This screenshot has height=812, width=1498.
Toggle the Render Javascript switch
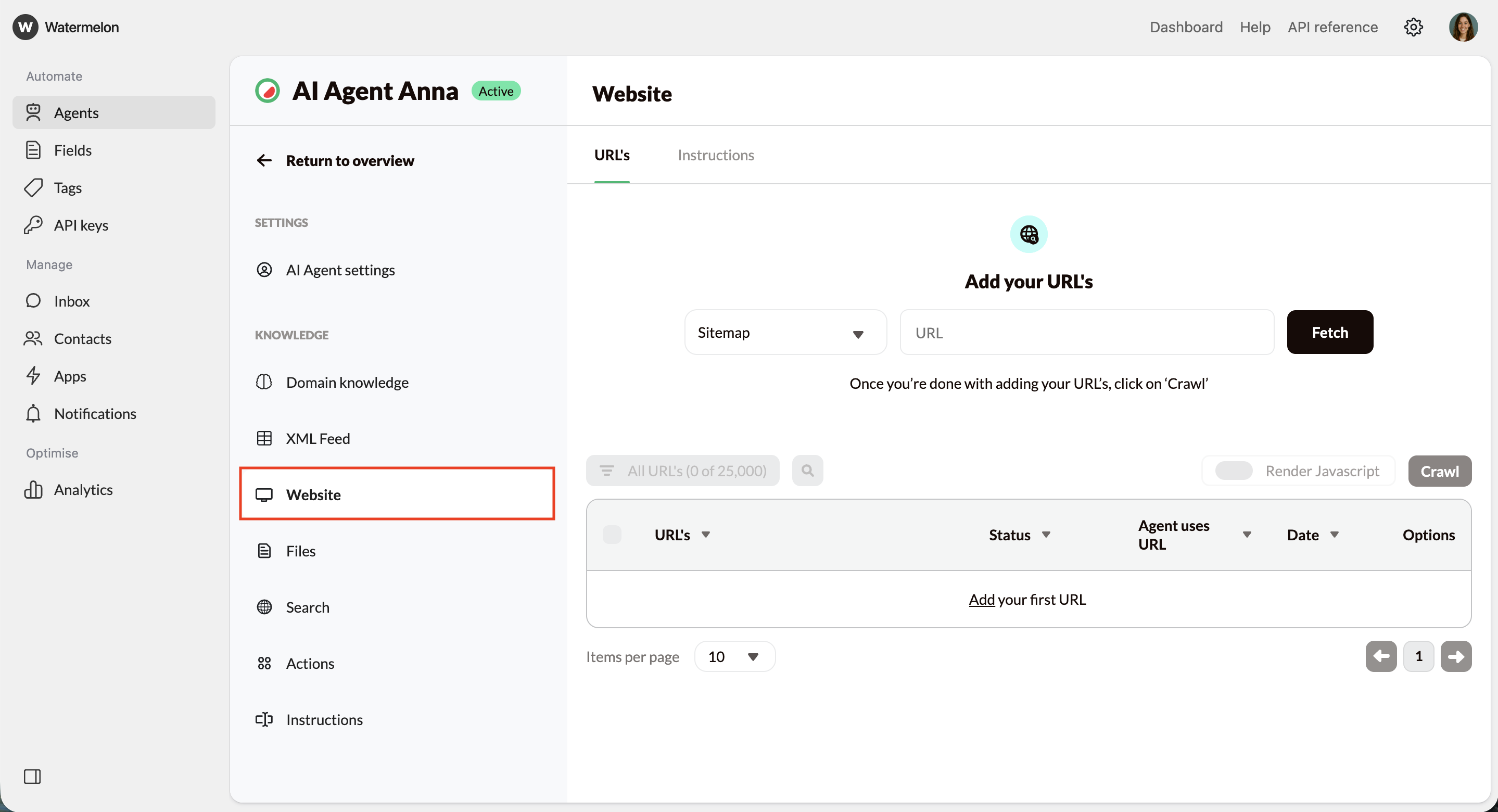(1234, 470)
